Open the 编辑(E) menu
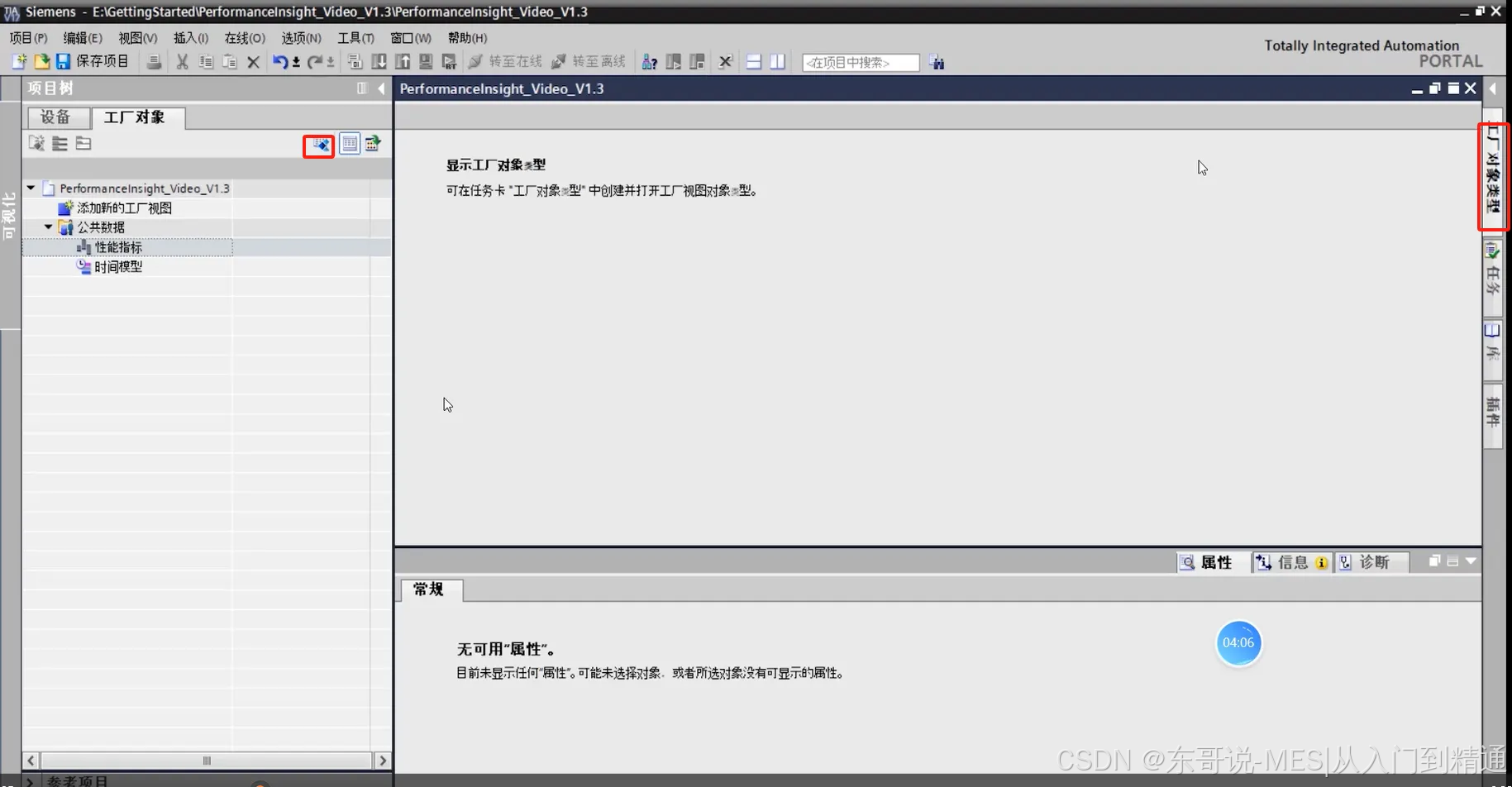The image size is (1512, 787). pos(83,38)
